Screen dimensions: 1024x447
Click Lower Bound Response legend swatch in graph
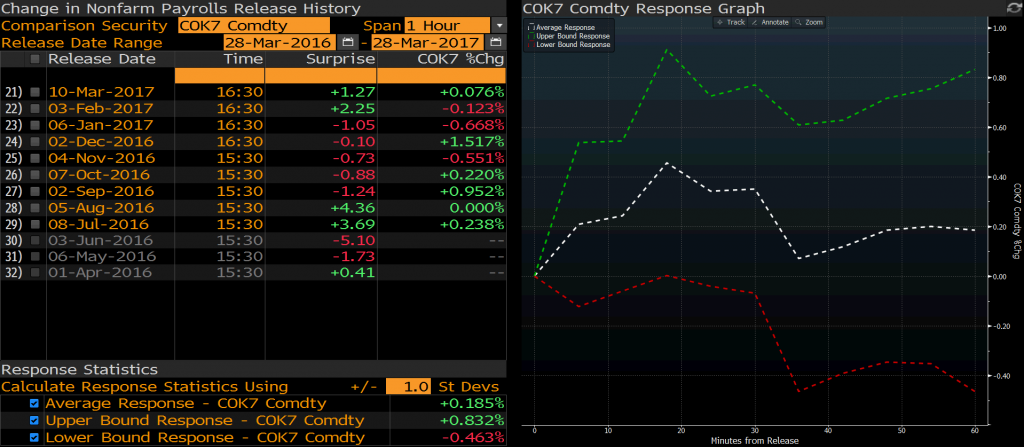[x=532, y=44]
